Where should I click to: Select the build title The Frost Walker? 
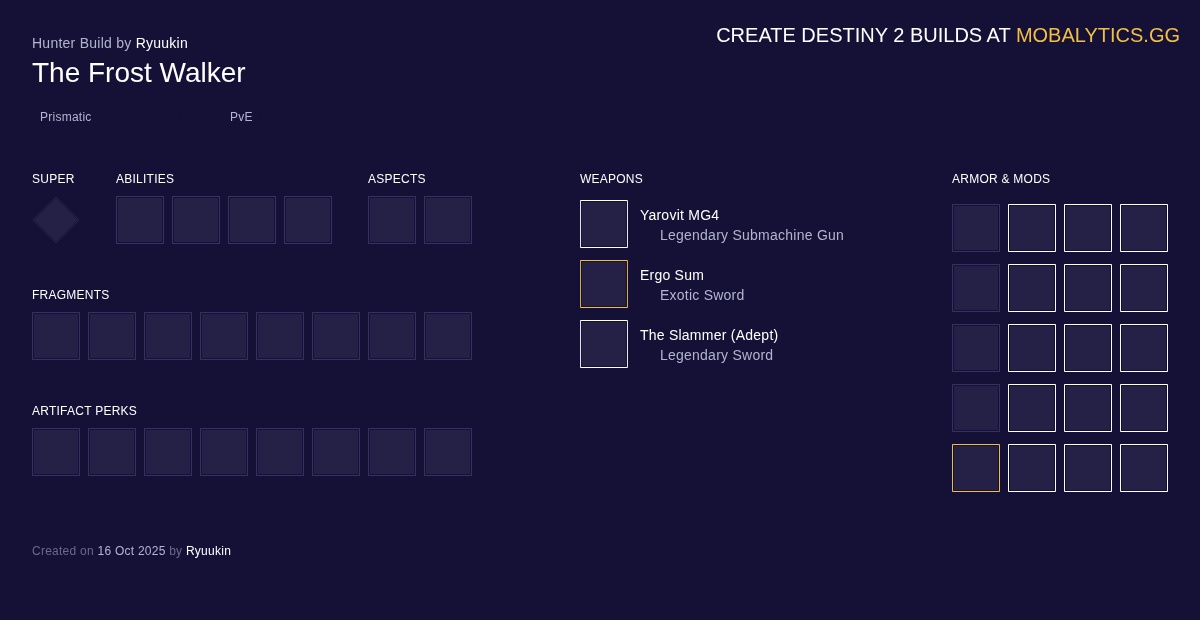click(x=139, y=72)
